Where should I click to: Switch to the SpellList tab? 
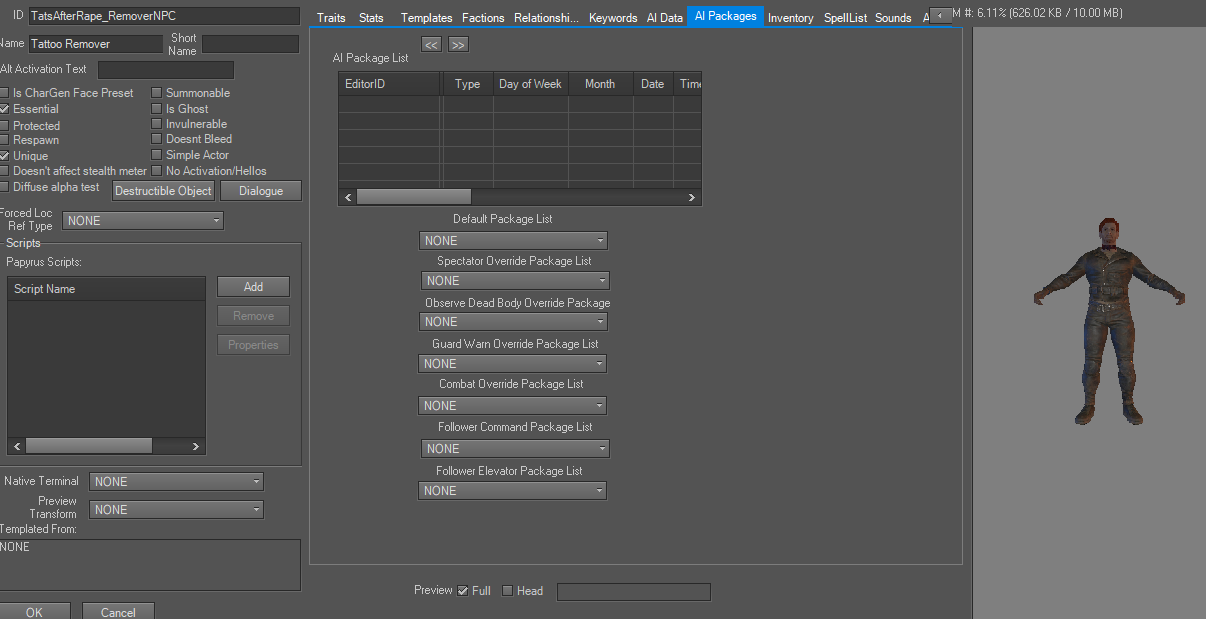click(846, 18)
